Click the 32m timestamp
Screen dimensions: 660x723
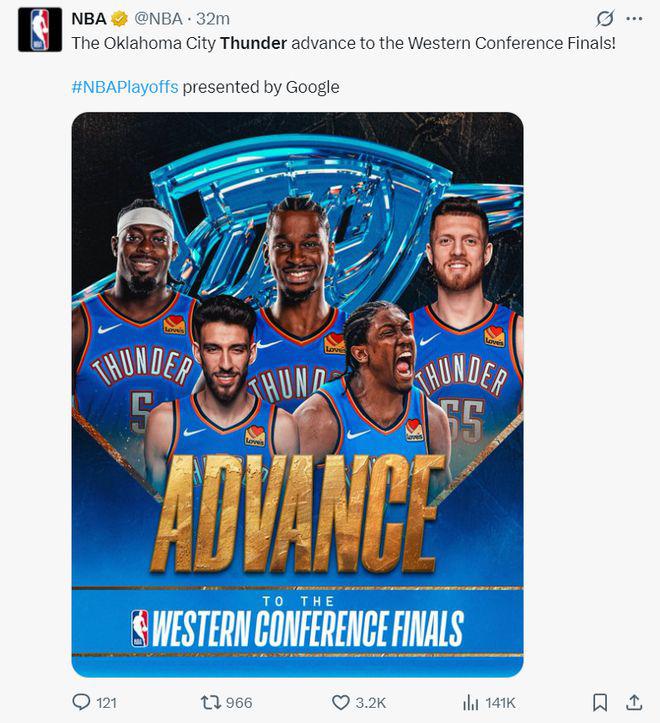(x=213, y=19)
